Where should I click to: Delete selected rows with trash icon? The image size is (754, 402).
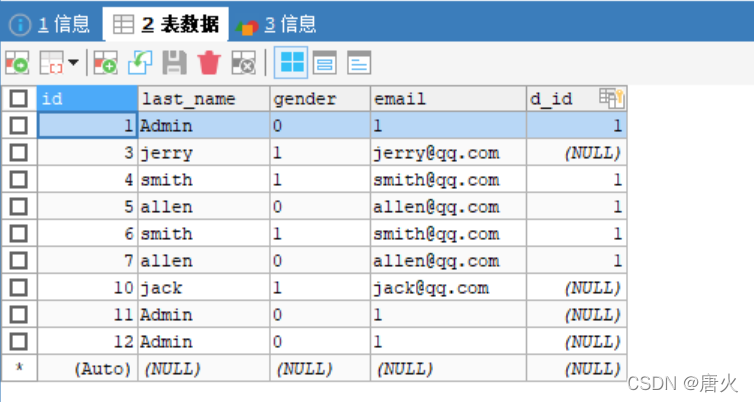point(209,63)
